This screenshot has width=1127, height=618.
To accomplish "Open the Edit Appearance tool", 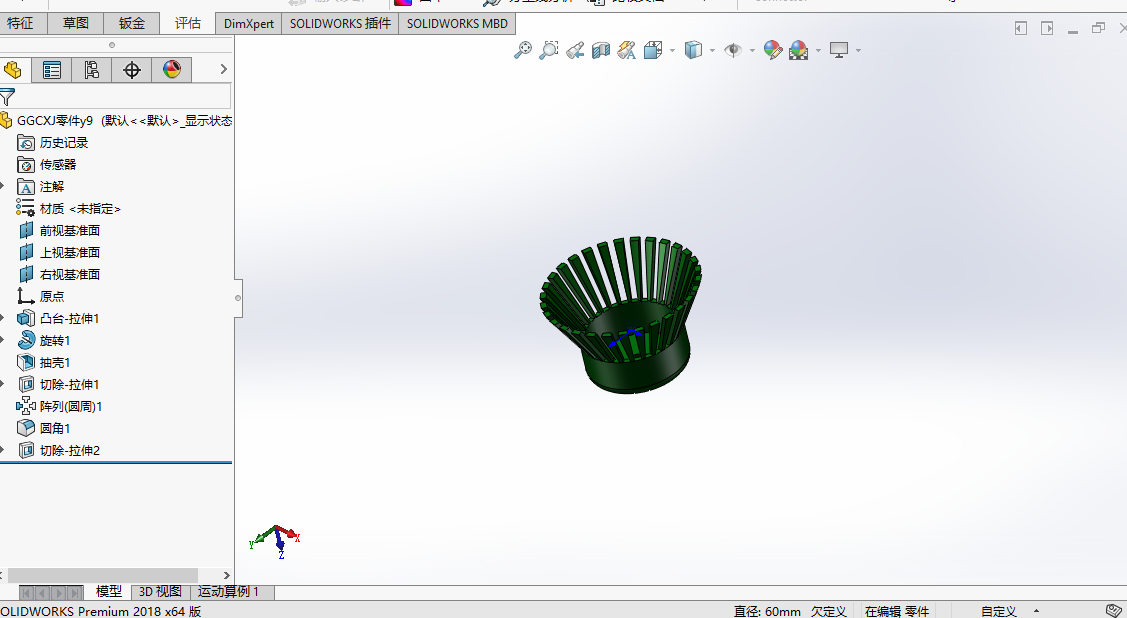I will coord(773,50).
